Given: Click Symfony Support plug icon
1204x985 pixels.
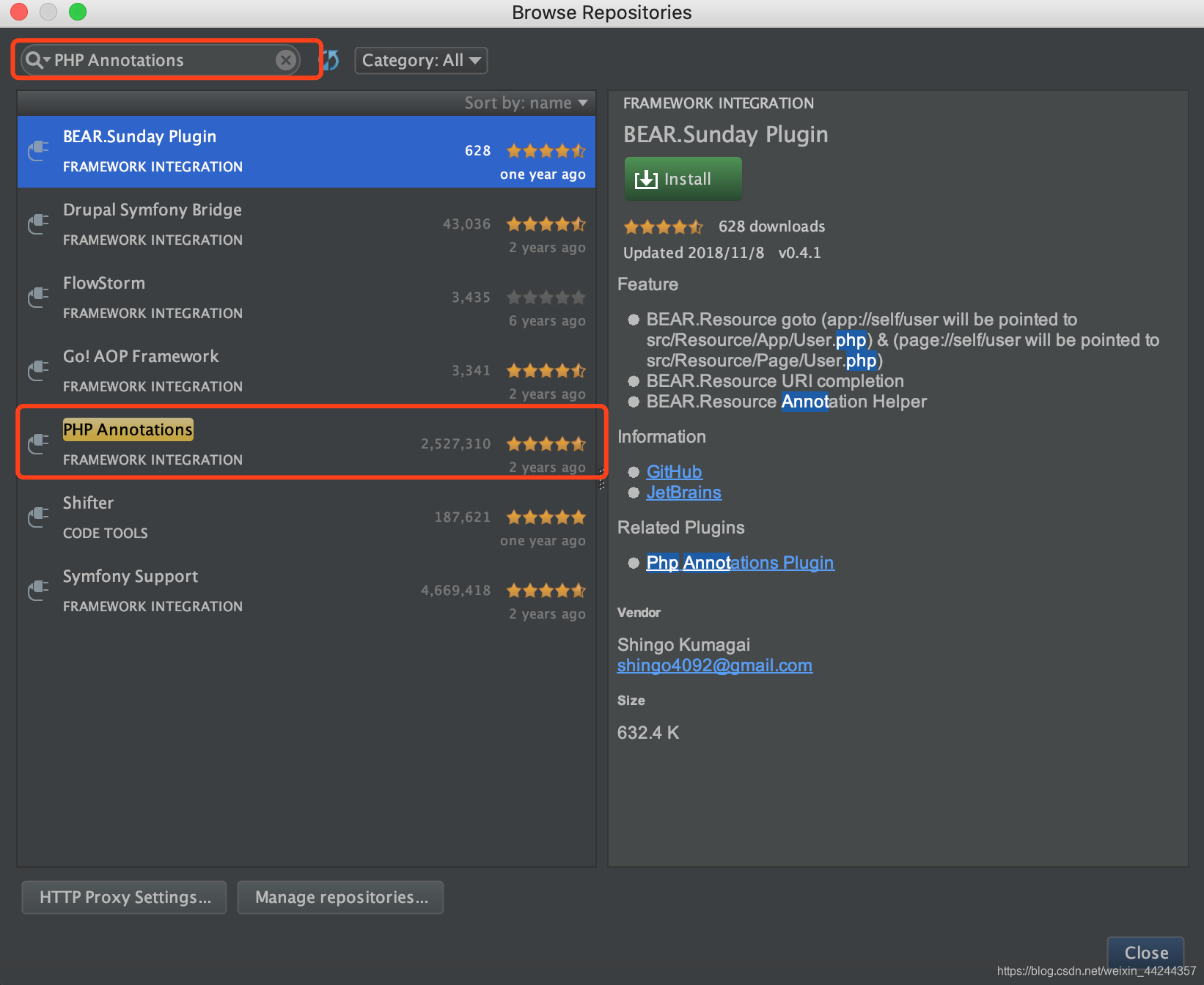Looking at the screenshot, I should click(x=38, y=590).
